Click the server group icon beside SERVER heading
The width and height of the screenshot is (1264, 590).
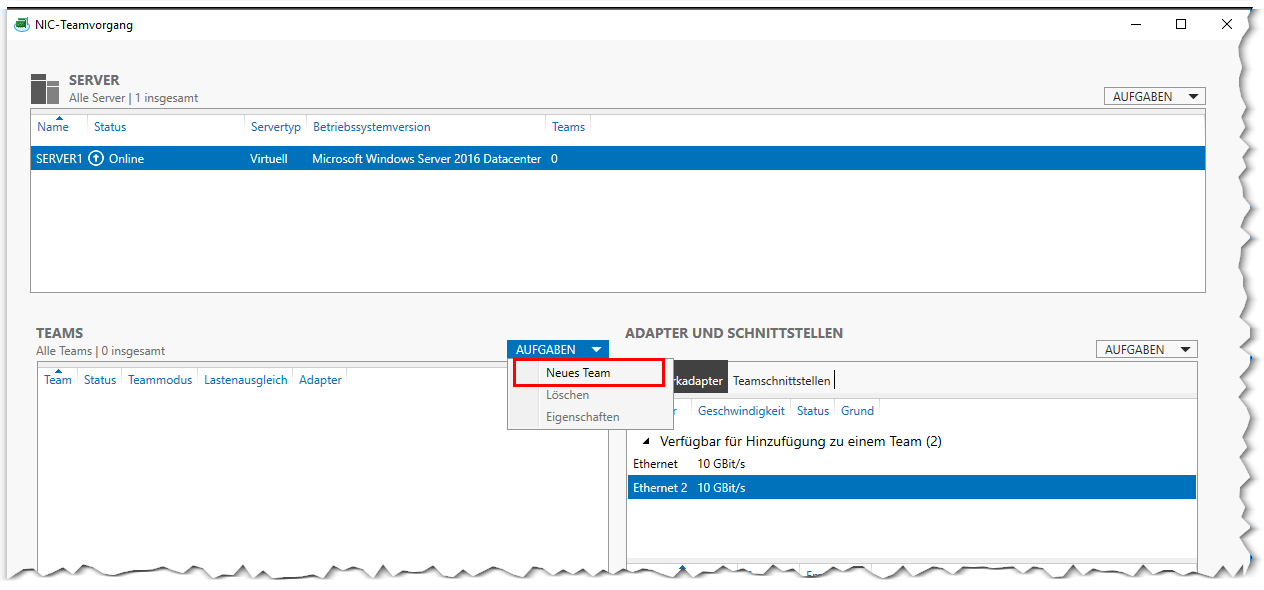coord(45,89)
